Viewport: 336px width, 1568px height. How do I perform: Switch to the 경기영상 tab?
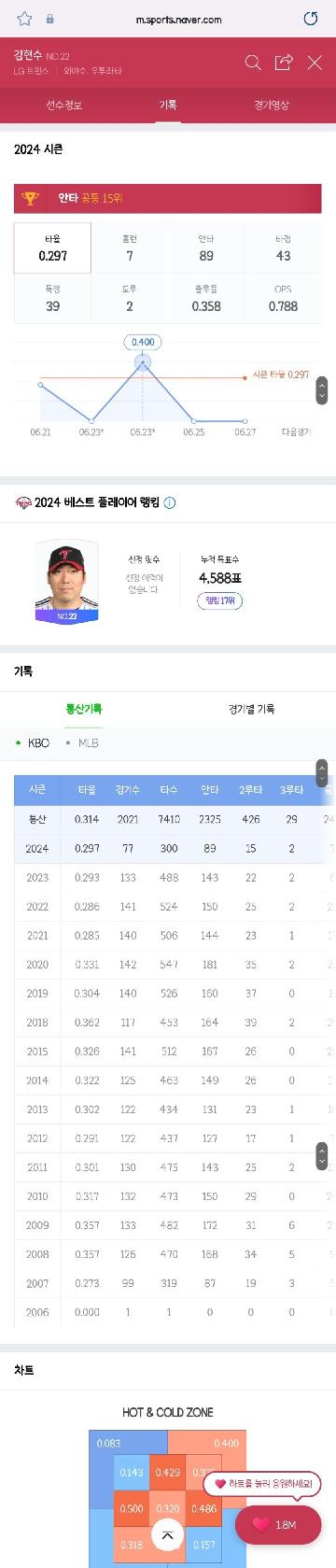[x=272, y=106]
